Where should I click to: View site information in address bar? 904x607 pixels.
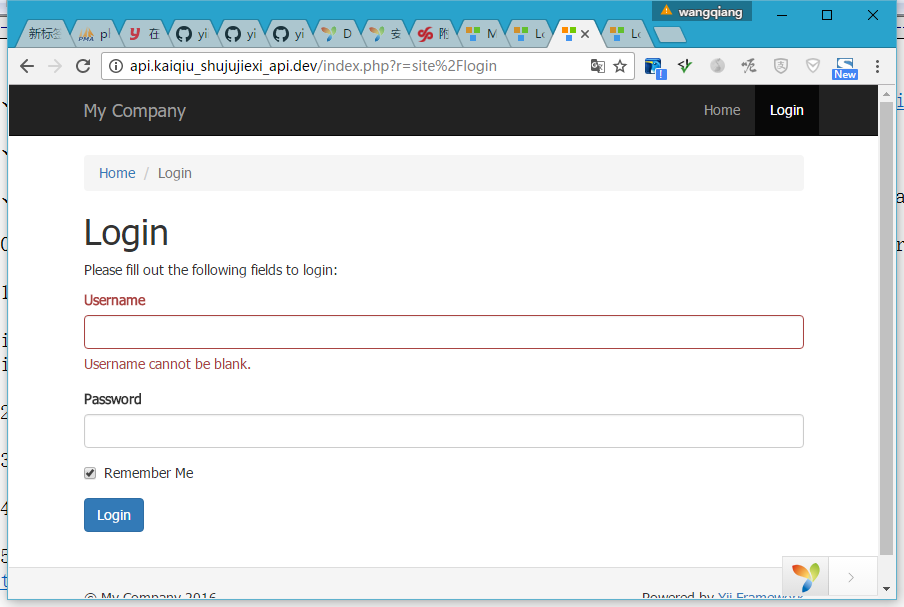point(116,66)
